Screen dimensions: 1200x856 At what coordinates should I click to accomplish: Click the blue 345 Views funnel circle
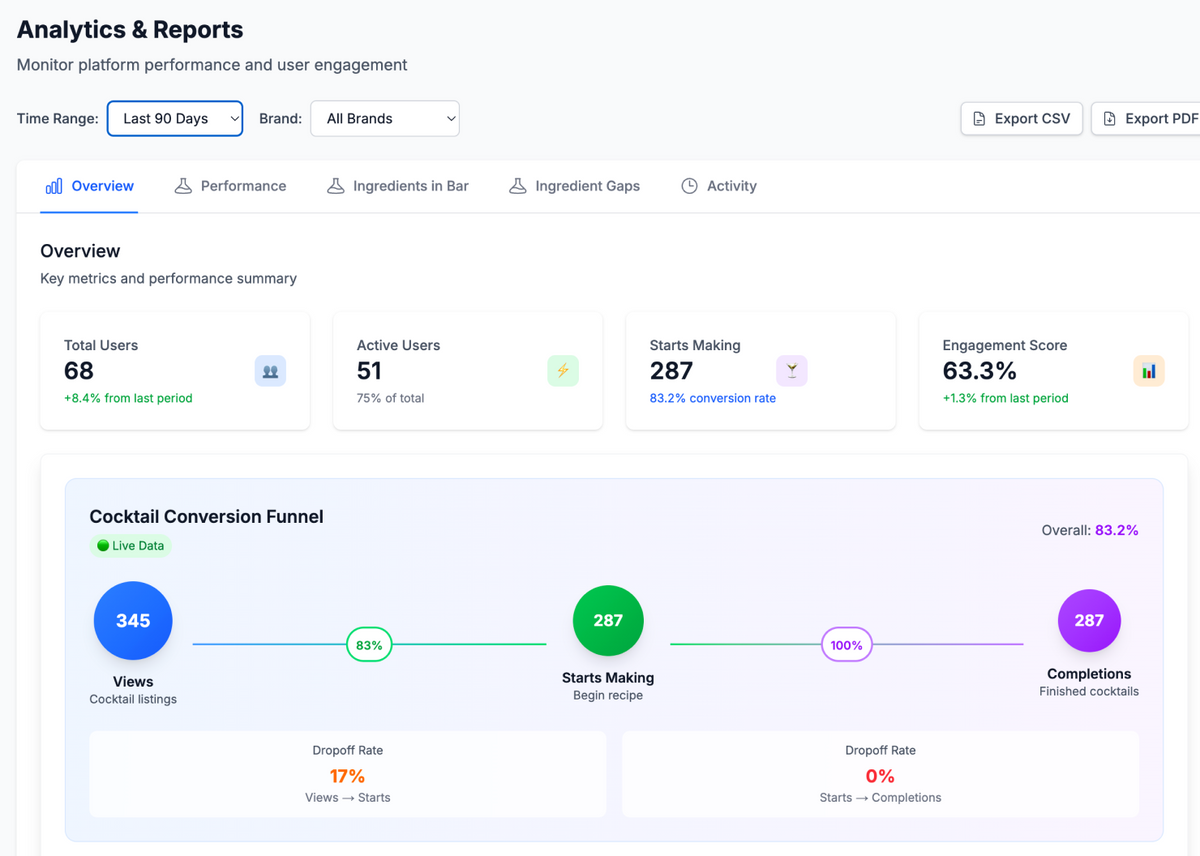click(133, 621)
